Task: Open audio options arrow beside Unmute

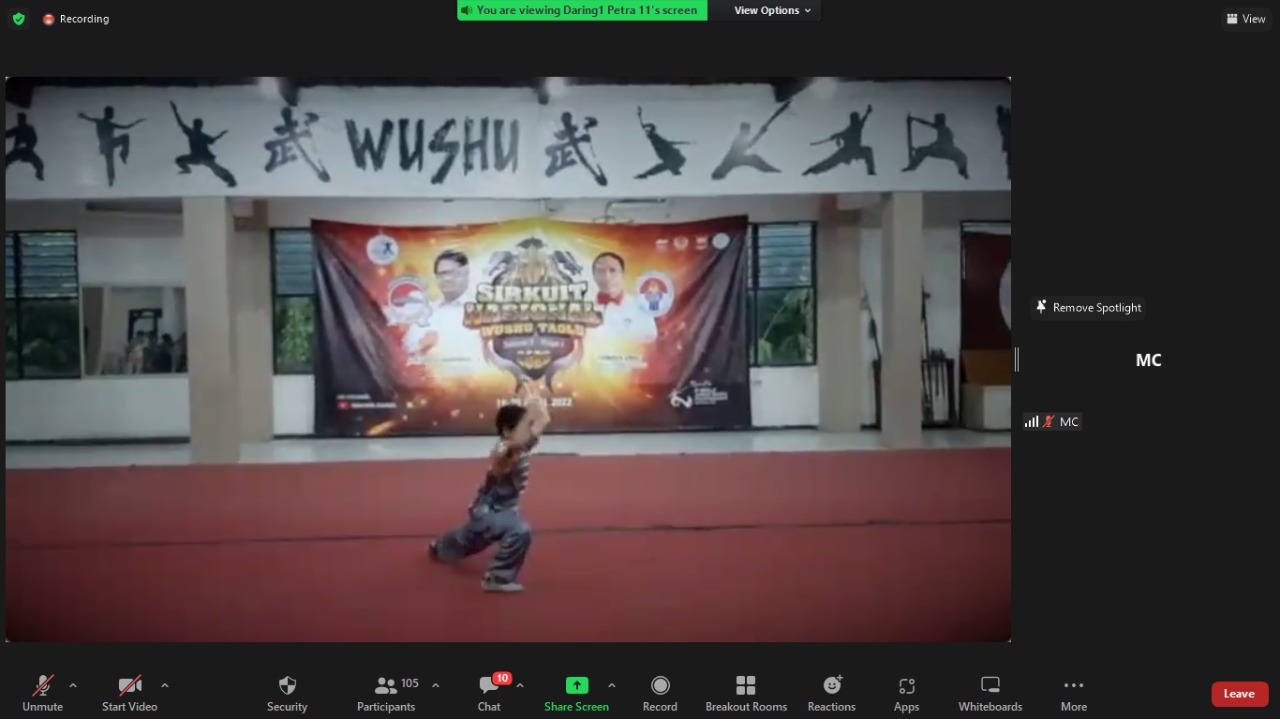Action: point(72,686)
